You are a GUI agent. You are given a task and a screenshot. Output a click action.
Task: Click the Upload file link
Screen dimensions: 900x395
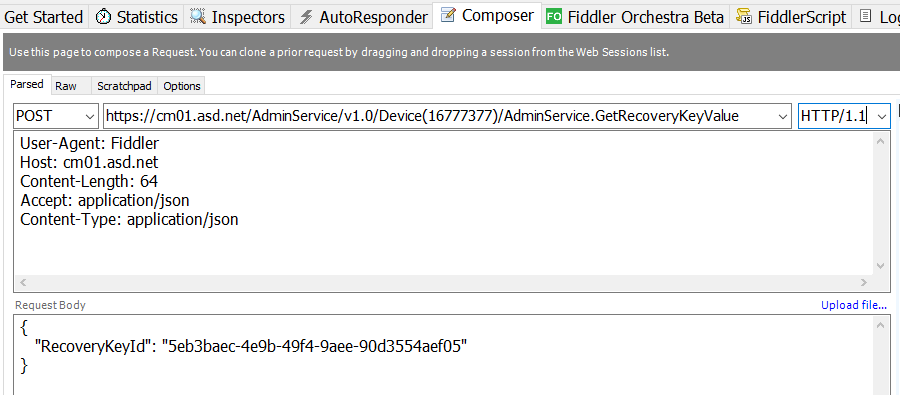coord(854,305)
